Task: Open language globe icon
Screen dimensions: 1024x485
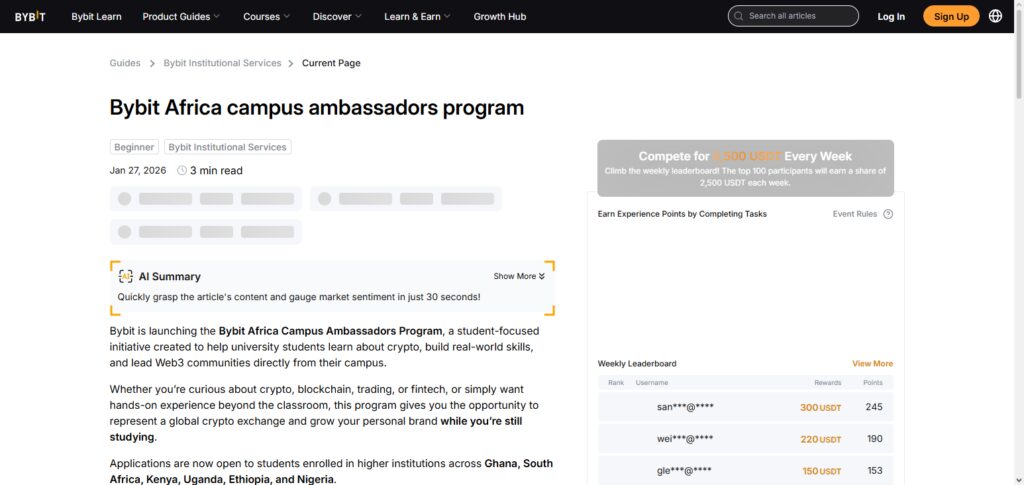Action: [995, 16]
